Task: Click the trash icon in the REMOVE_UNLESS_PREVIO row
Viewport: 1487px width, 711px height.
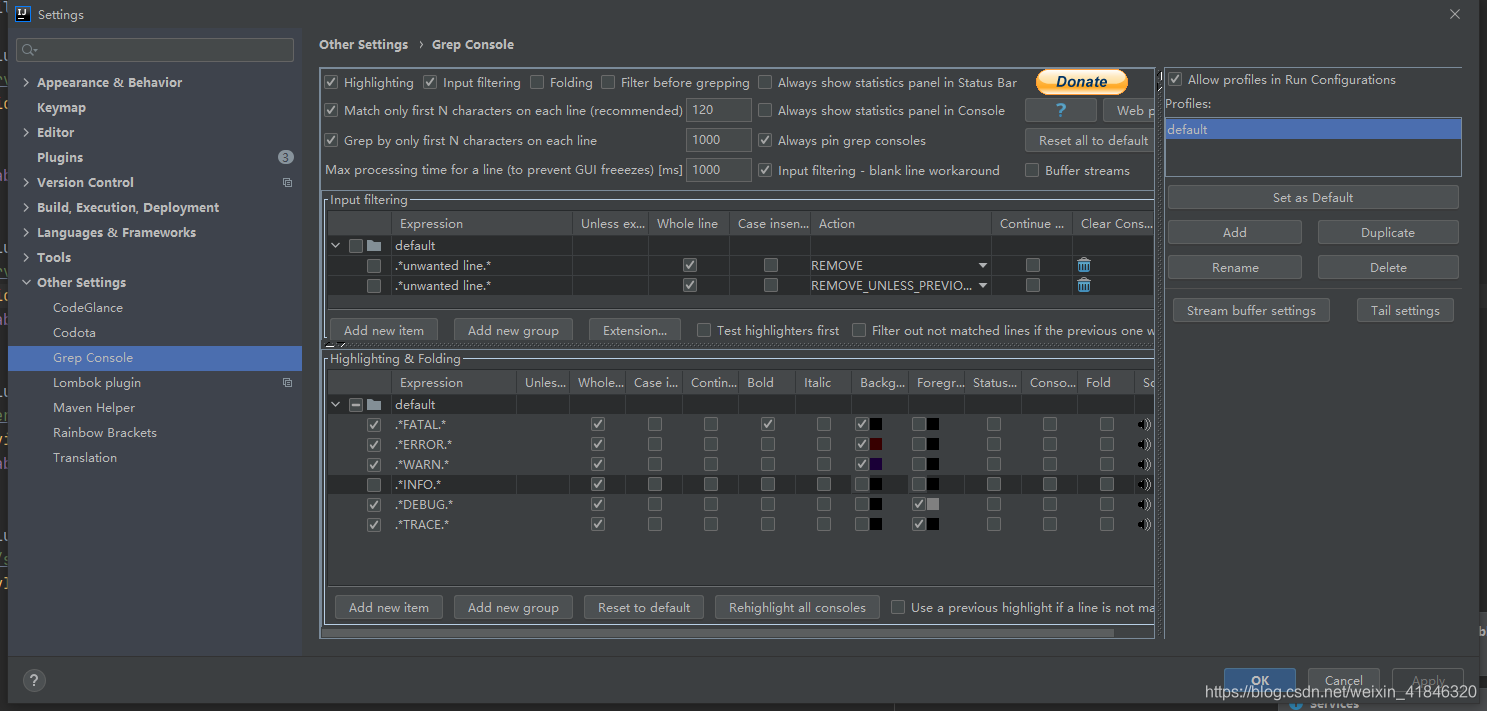Action: (1083, 285)
